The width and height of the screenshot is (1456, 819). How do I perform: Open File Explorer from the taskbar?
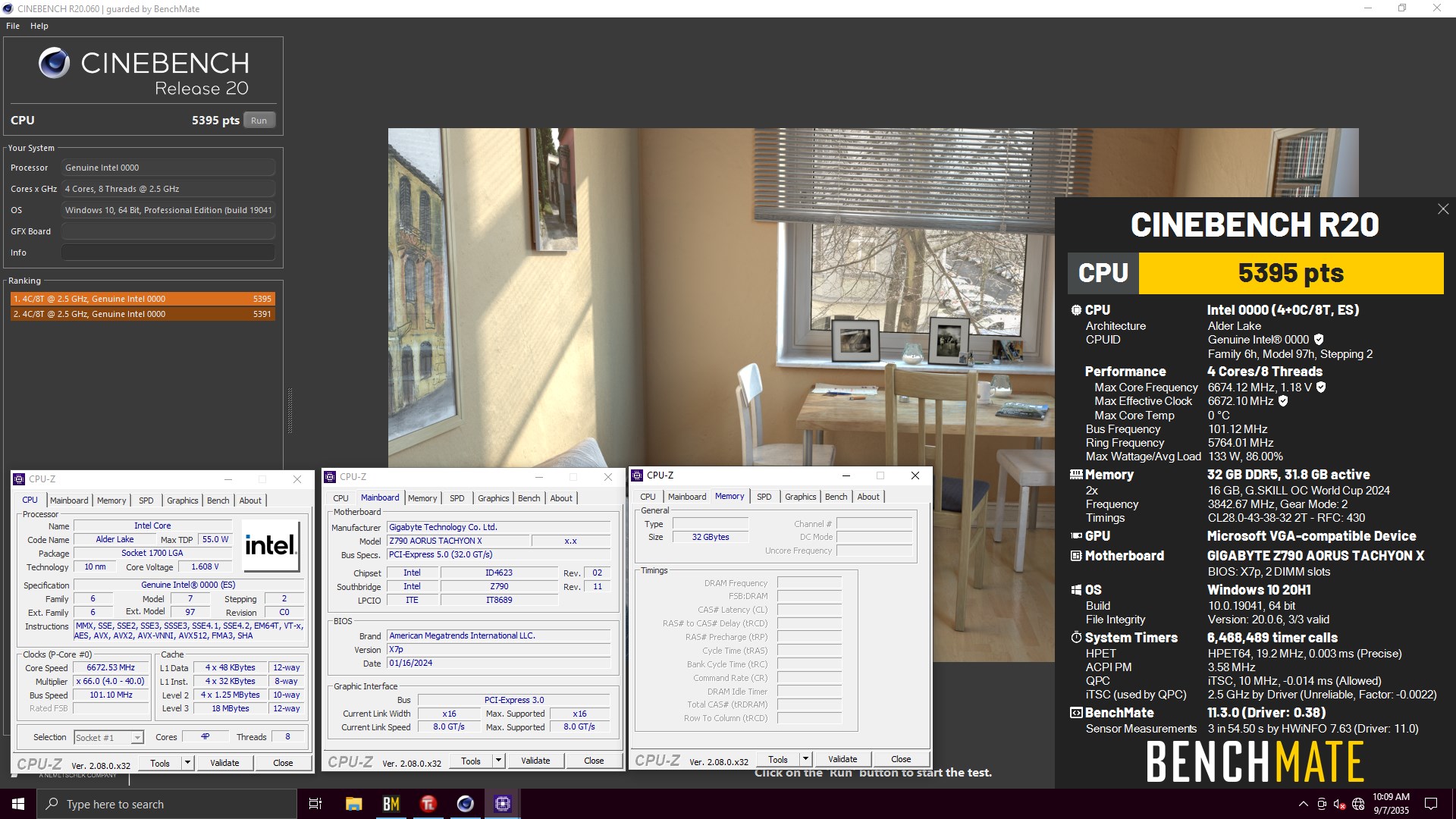click(353, 804)
